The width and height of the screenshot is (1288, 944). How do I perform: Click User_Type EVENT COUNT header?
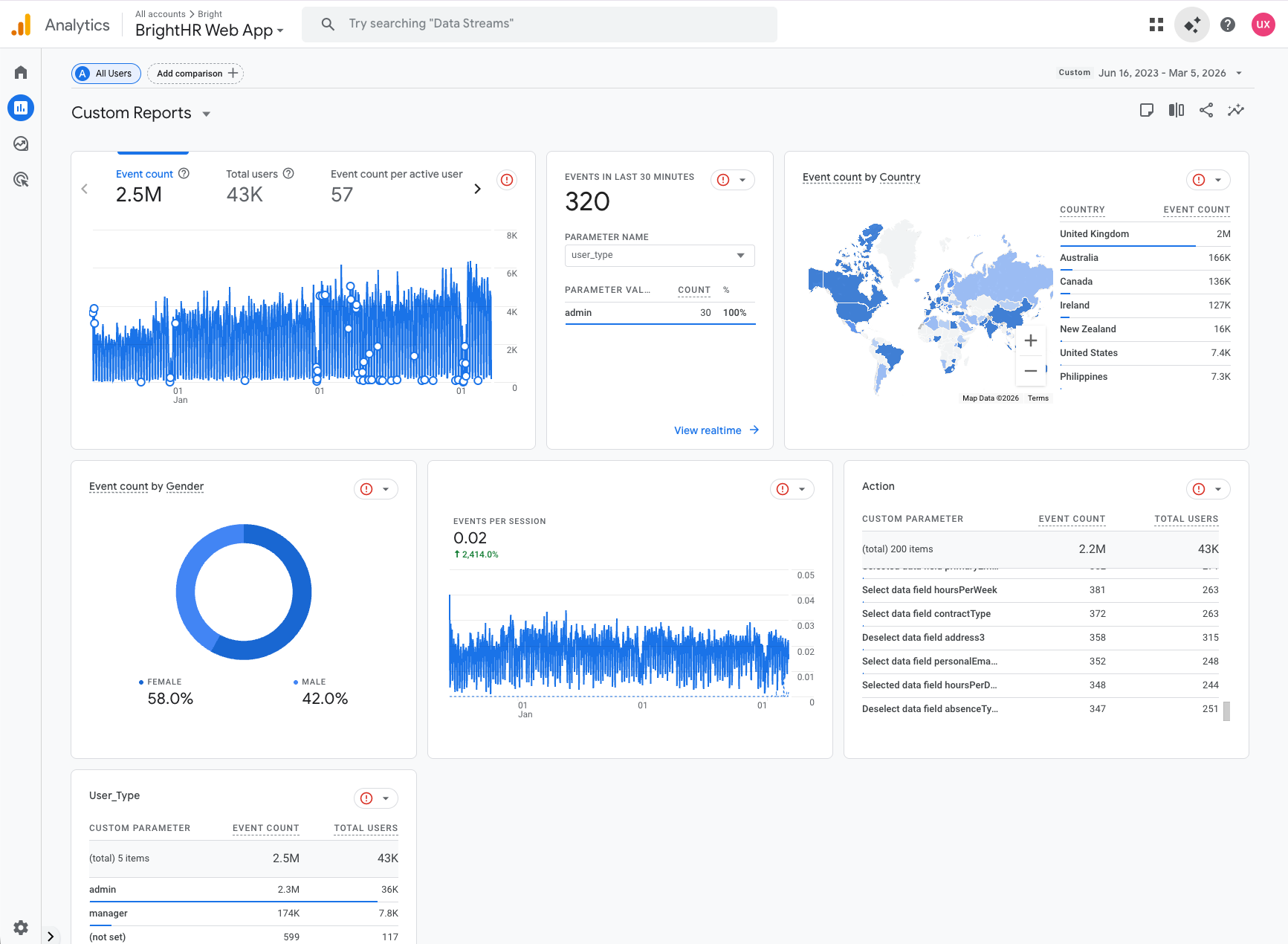[x=266, y=828]
